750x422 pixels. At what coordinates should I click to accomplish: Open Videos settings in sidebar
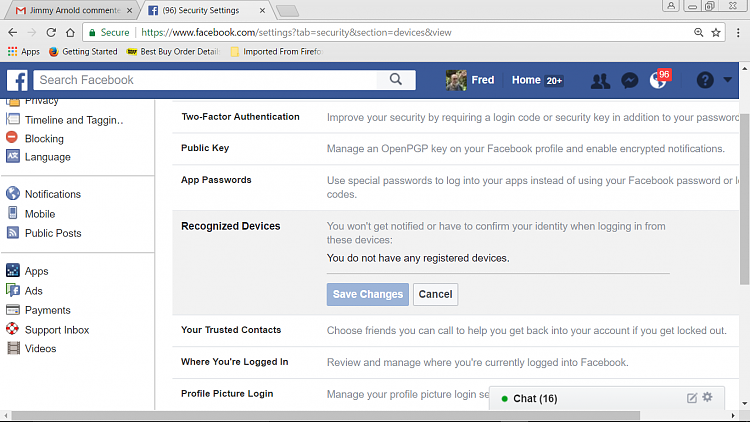[40, 349]
